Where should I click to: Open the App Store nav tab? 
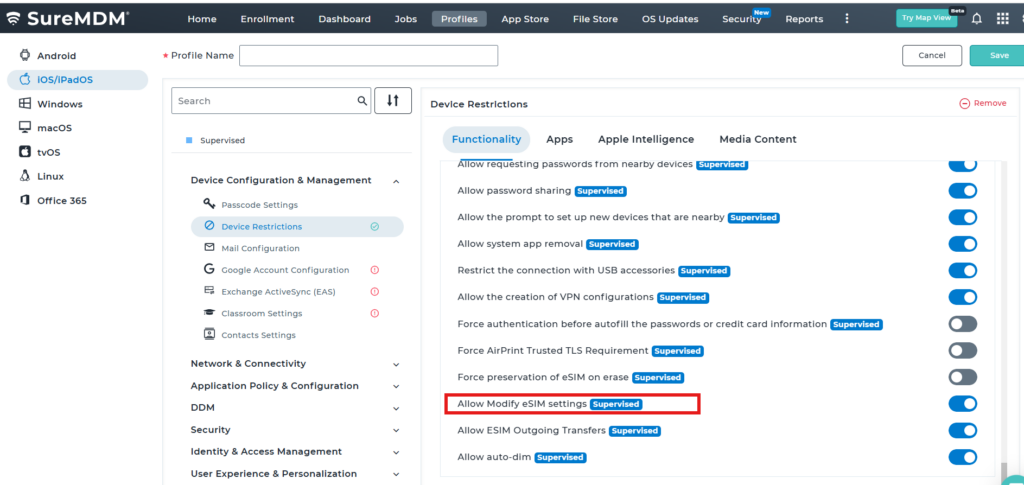pyautogui.click(x=525, y=19)
